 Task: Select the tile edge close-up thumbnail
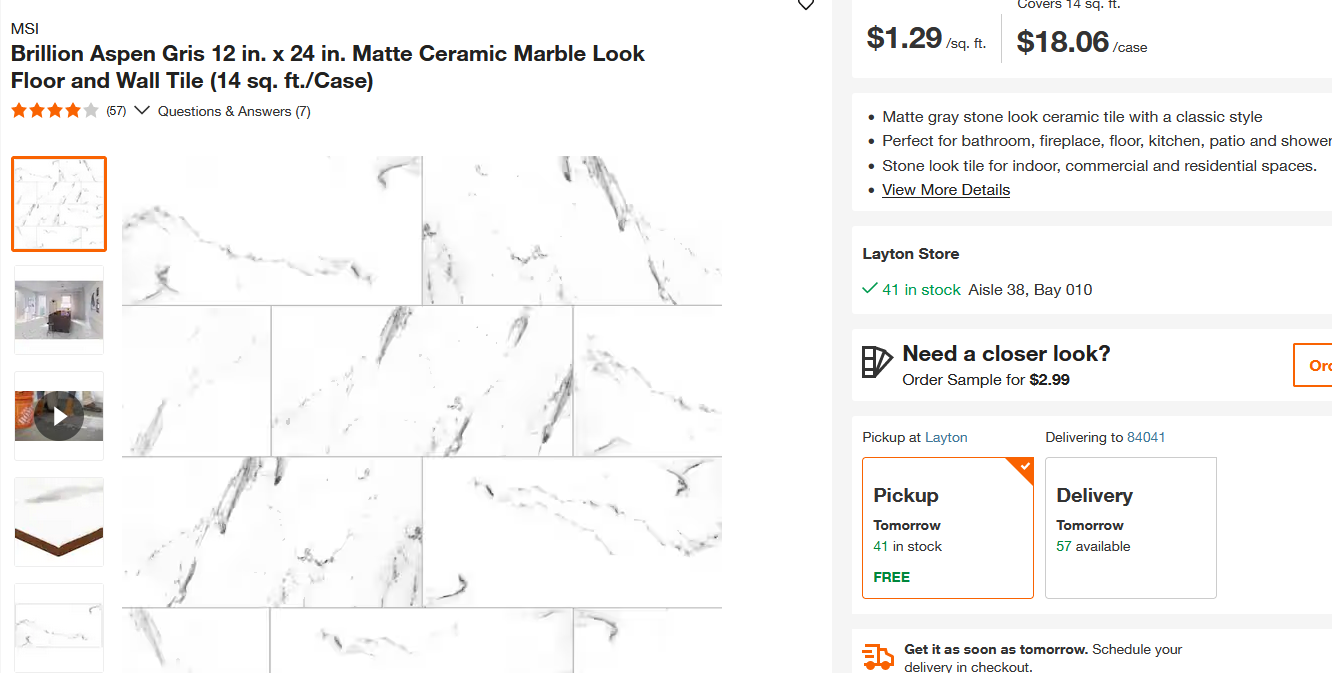58,520
